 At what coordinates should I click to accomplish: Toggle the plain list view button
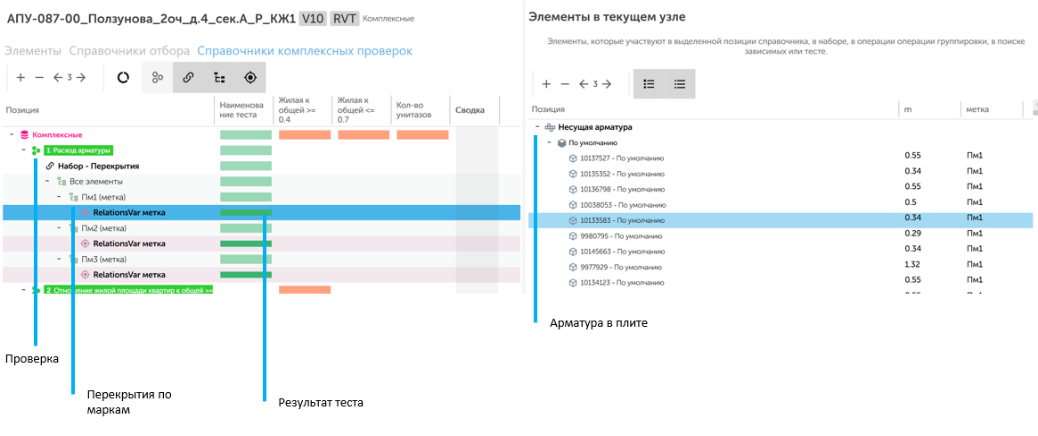679,84
